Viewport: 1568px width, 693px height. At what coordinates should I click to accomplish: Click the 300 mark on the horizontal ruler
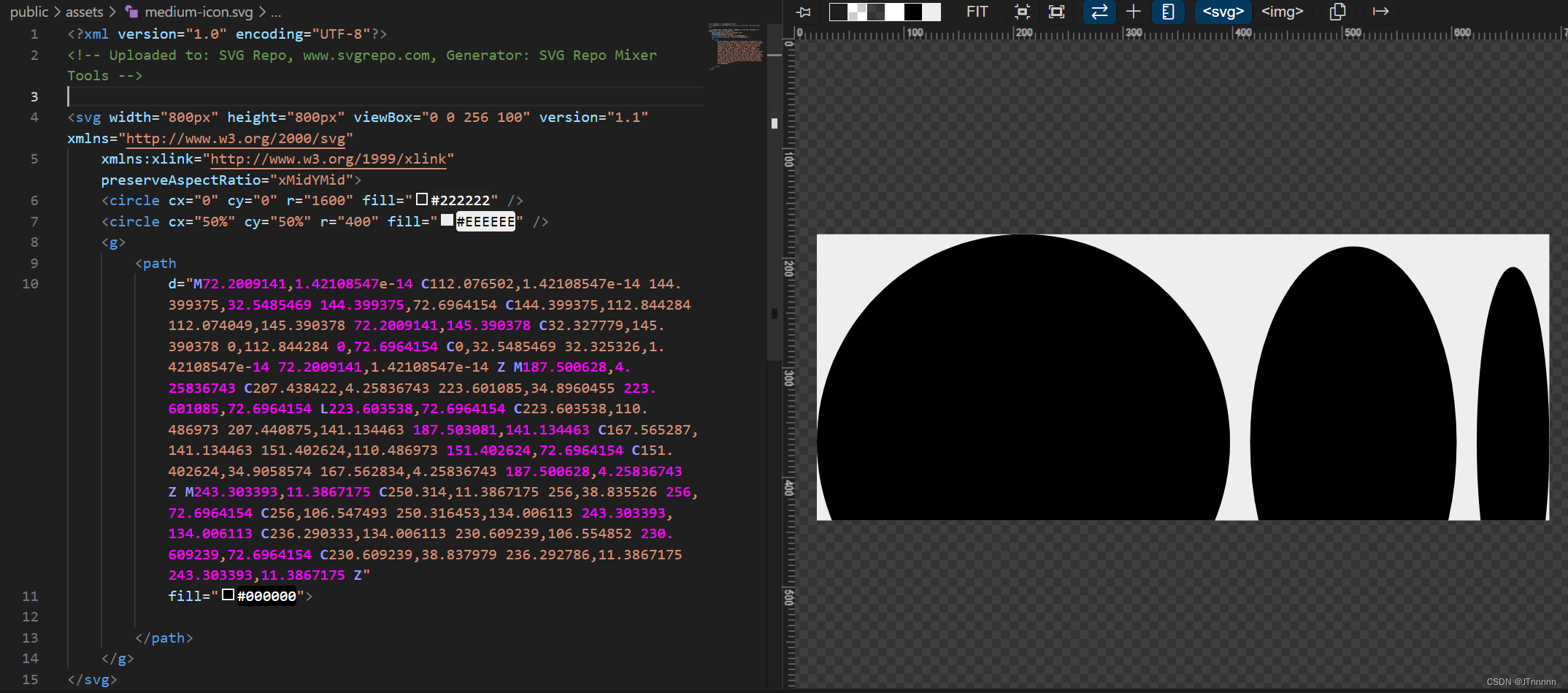tap(1133, 32)
